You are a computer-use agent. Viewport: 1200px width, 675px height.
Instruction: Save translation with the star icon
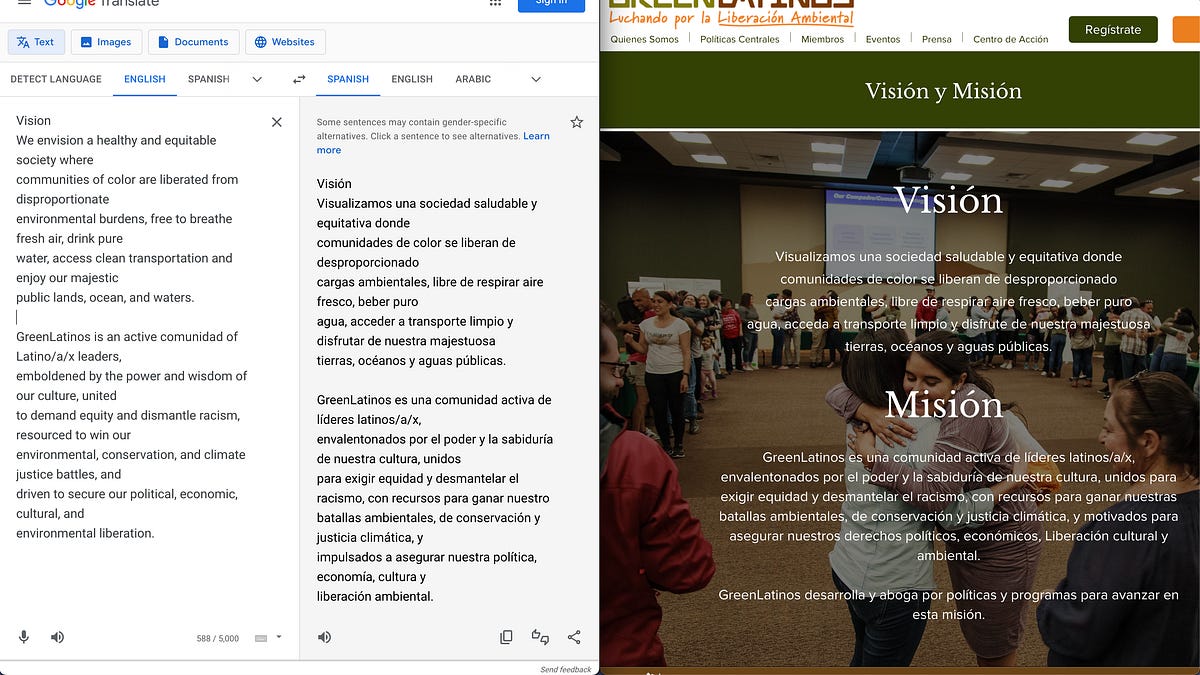click(576, 122)
